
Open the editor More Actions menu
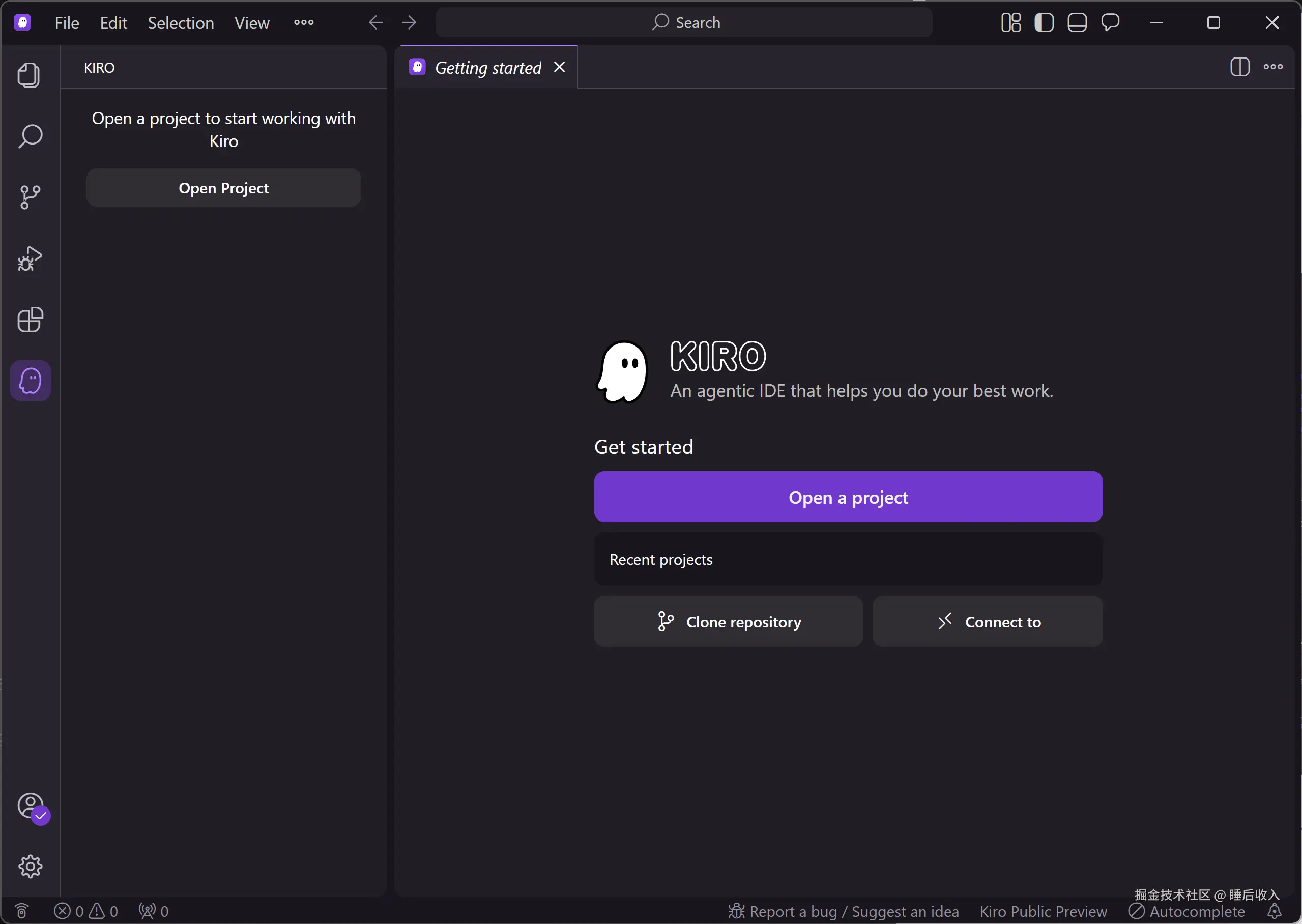click(1272, 67)
